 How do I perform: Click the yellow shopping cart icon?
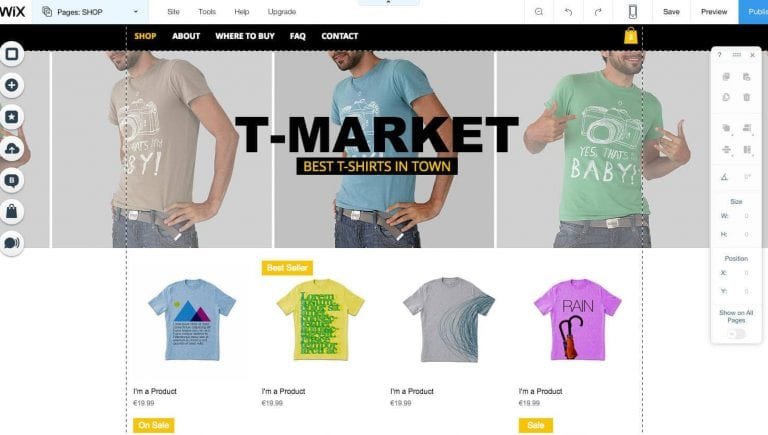[631, 36]
